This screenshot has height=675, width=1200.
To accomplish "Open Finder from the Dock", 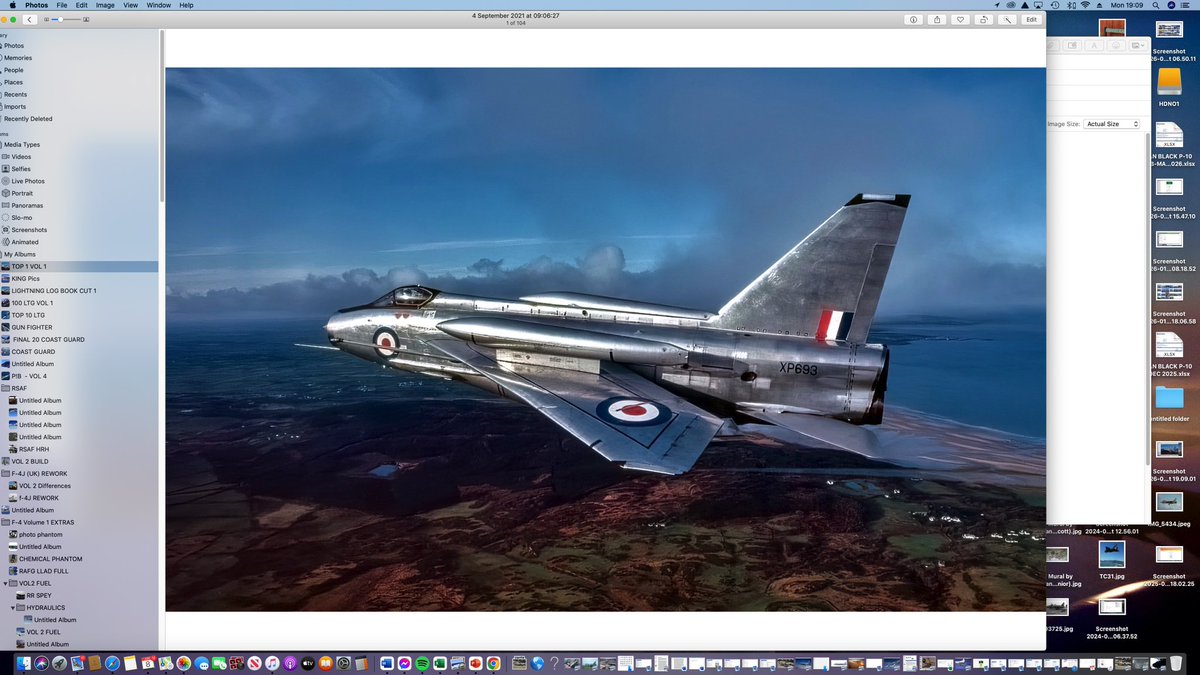I will pyautogui.click(x=25, y=663).
